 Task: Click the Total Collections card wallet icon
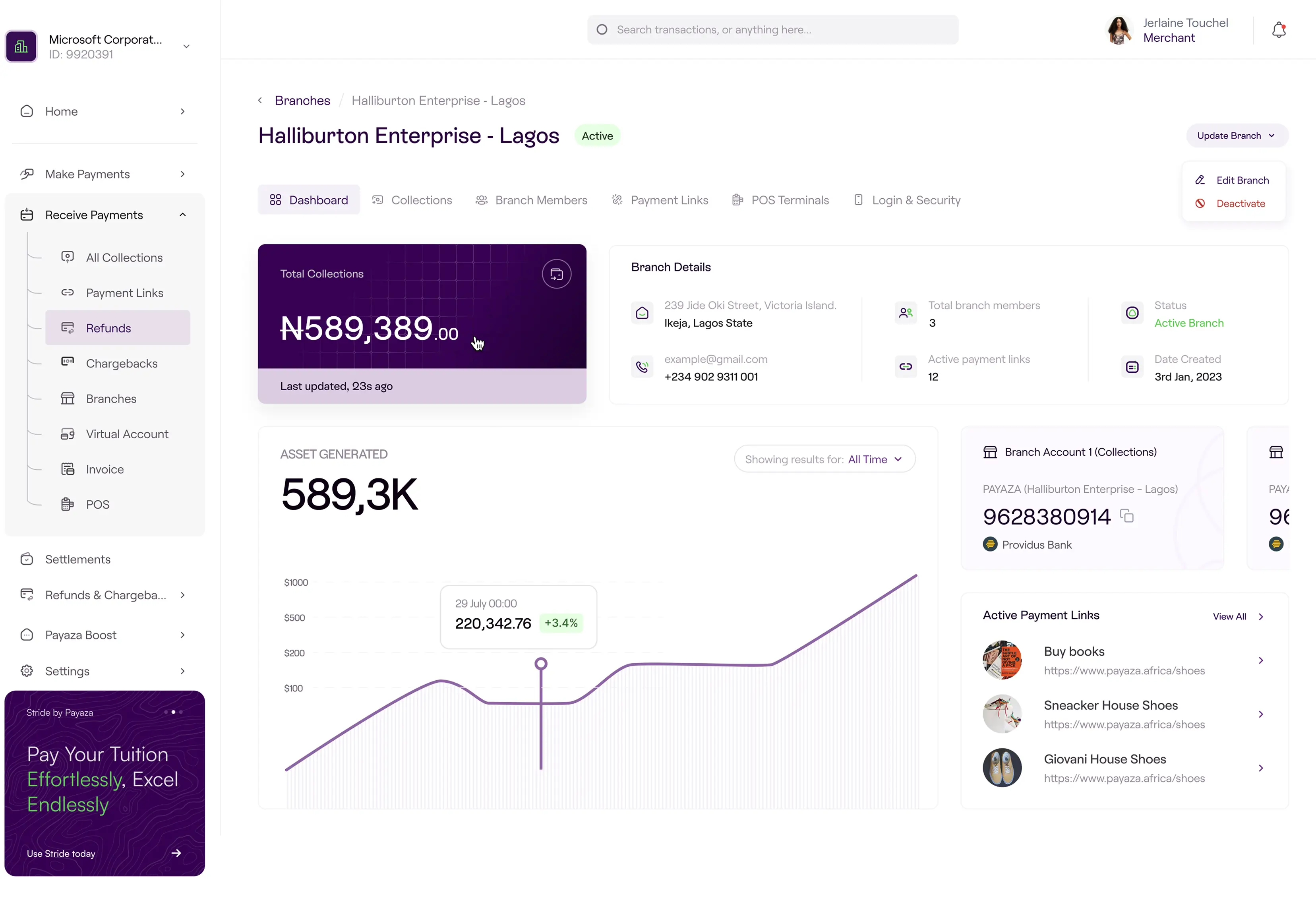click(x=556, y=274)
